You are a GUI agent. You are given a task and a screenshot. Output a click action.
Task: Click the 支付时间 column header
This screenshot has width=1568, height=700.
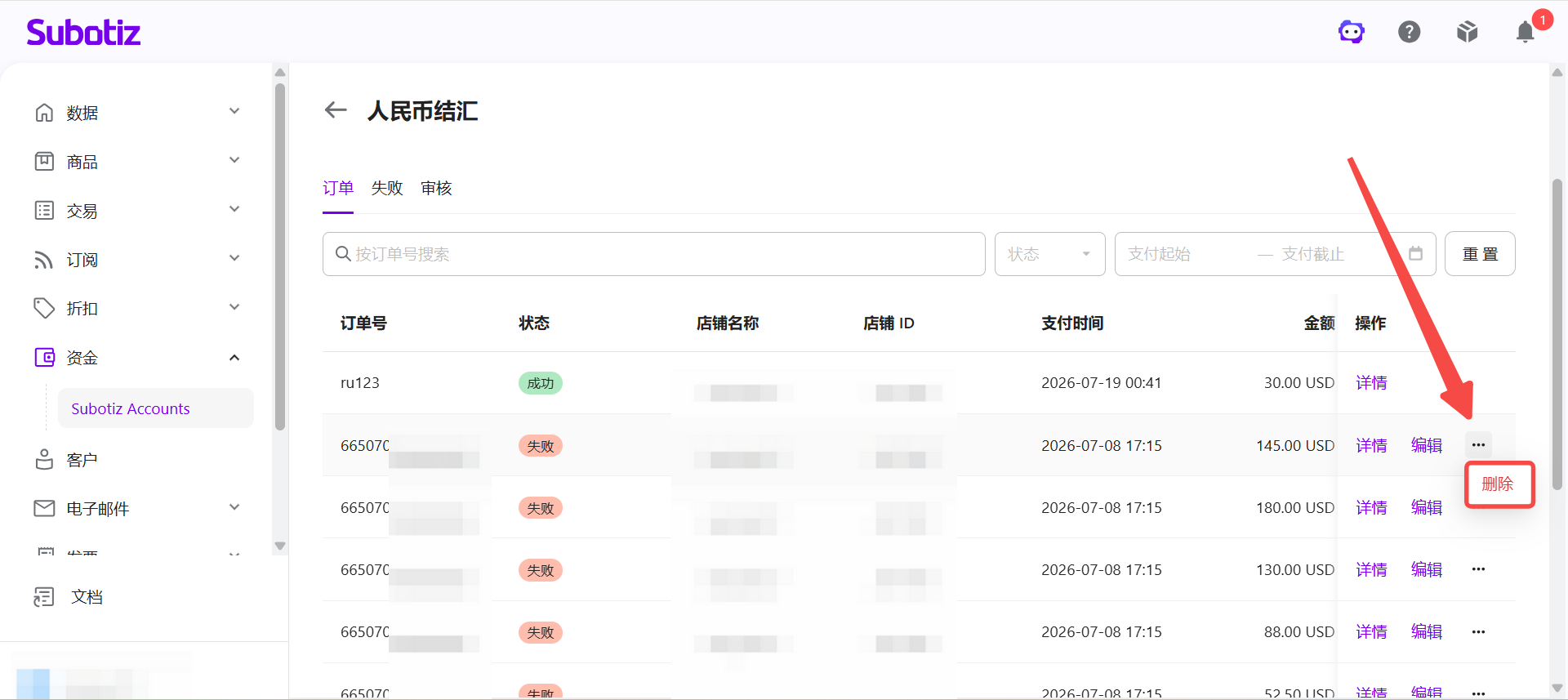1072,323
